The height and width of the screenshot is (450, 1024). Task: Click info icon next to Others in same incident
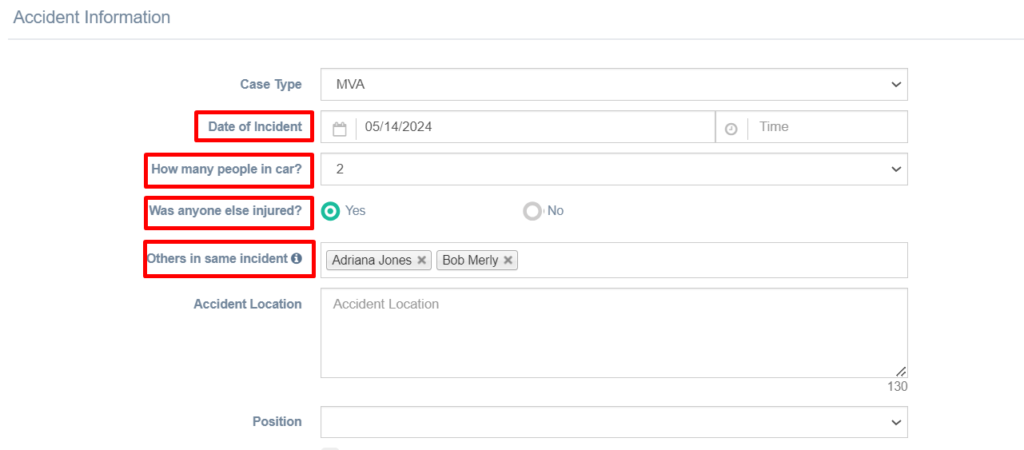[x=296, y=258]
